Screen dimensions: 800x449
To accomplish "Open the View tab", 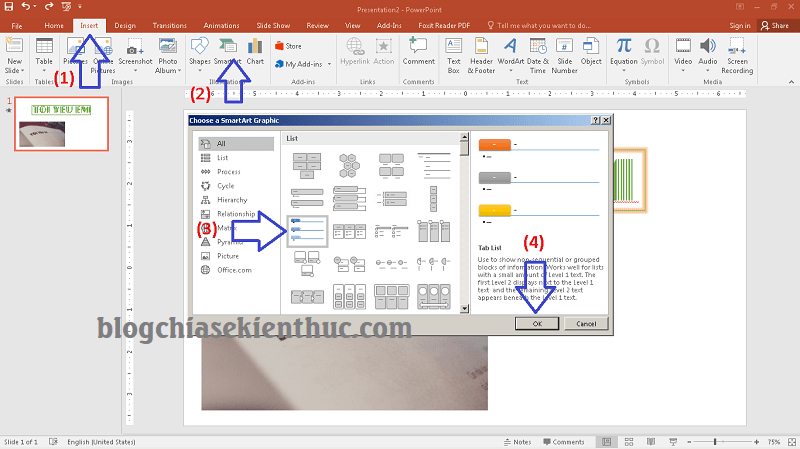I will tap(353, 26).
